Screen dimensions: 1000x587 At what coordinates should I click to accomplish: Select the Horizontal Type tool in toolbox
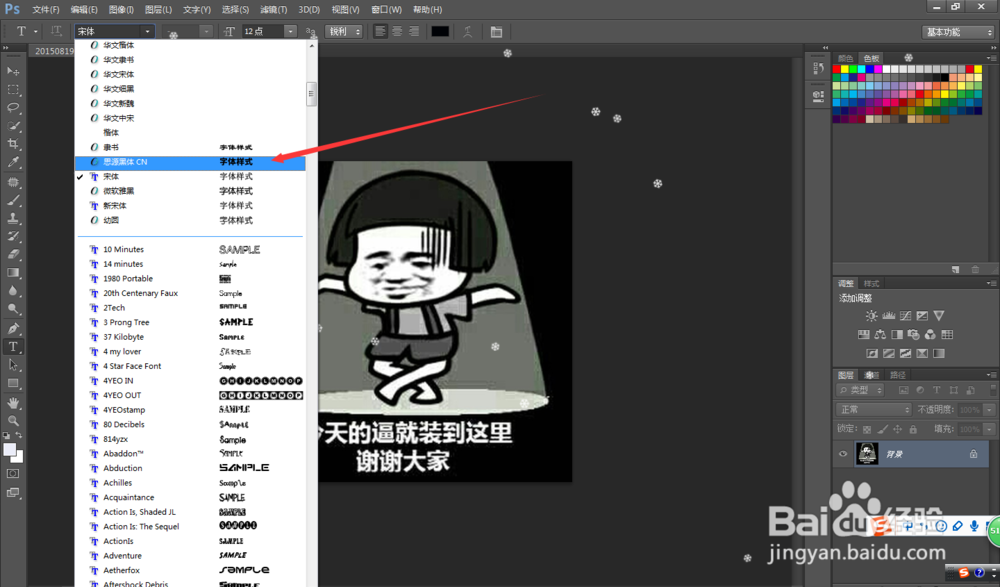tap(13, 346)
